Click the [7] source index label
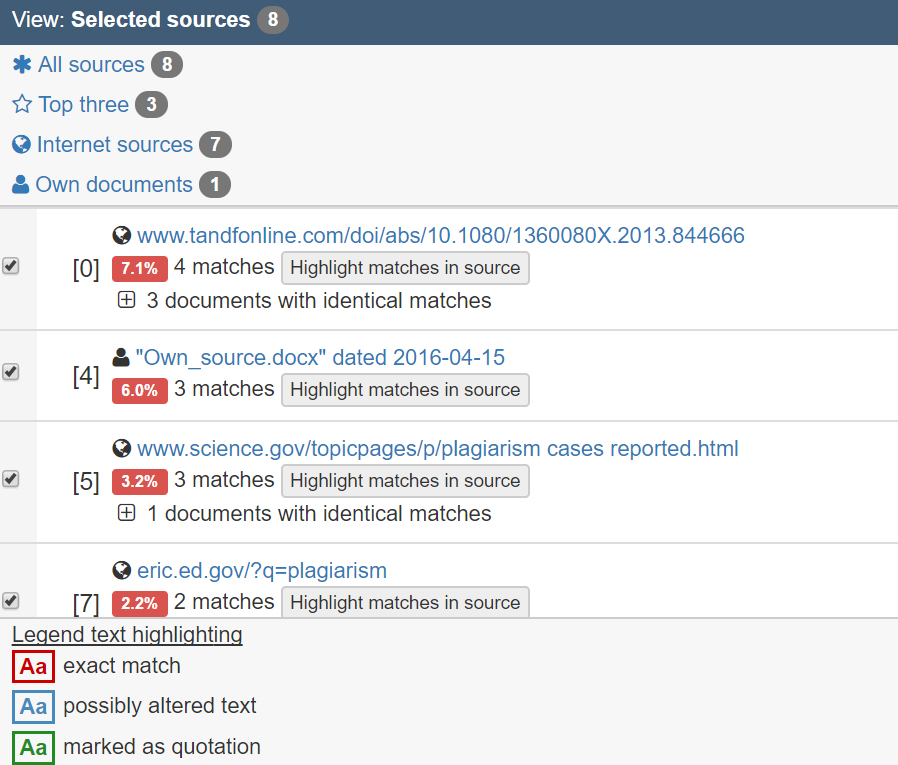The width and height of the screenshot is (898, 765). [86, 604]
